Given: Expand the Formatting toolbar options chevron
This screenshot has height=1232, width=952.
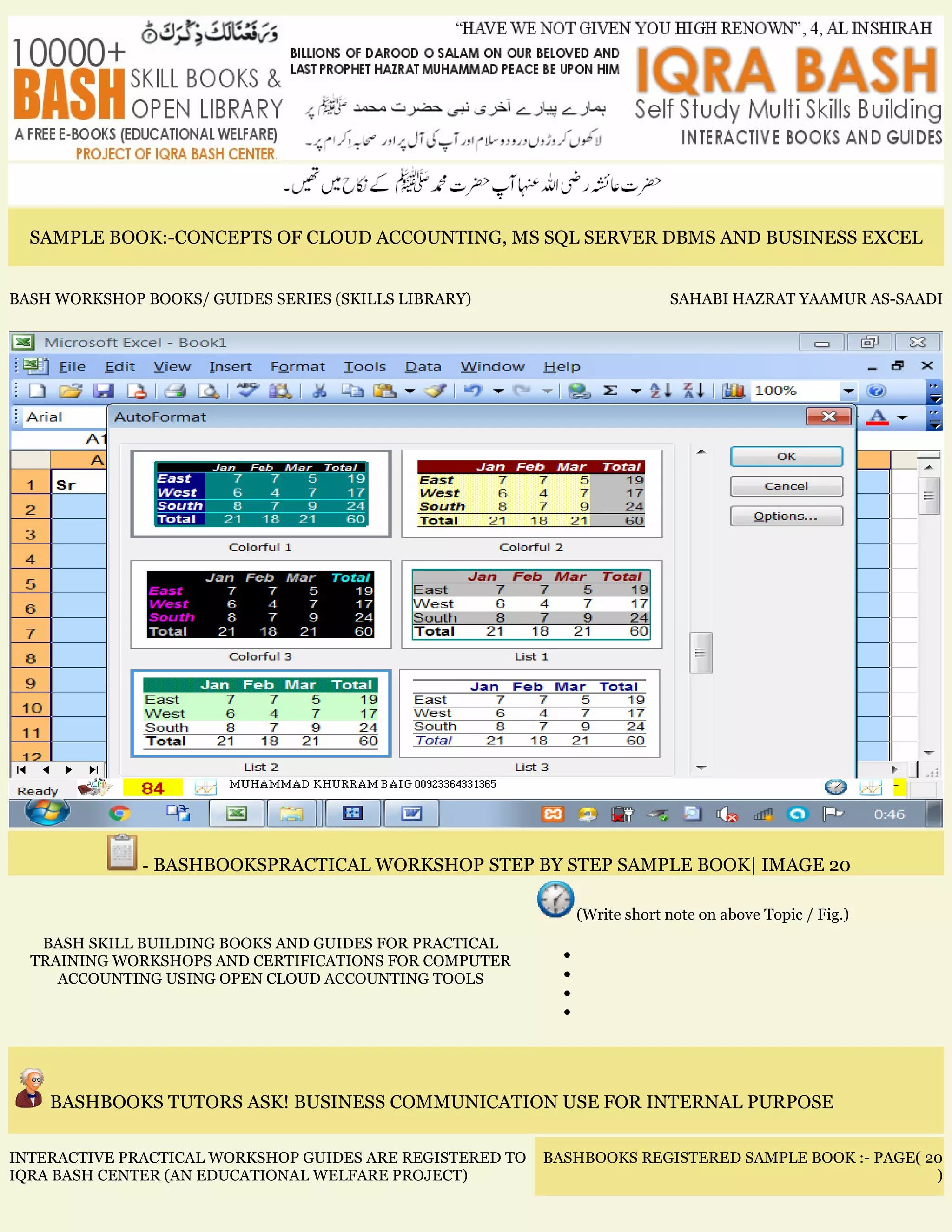Looking at the screenshot, I should pyautogui.click(x=934, y=418).
